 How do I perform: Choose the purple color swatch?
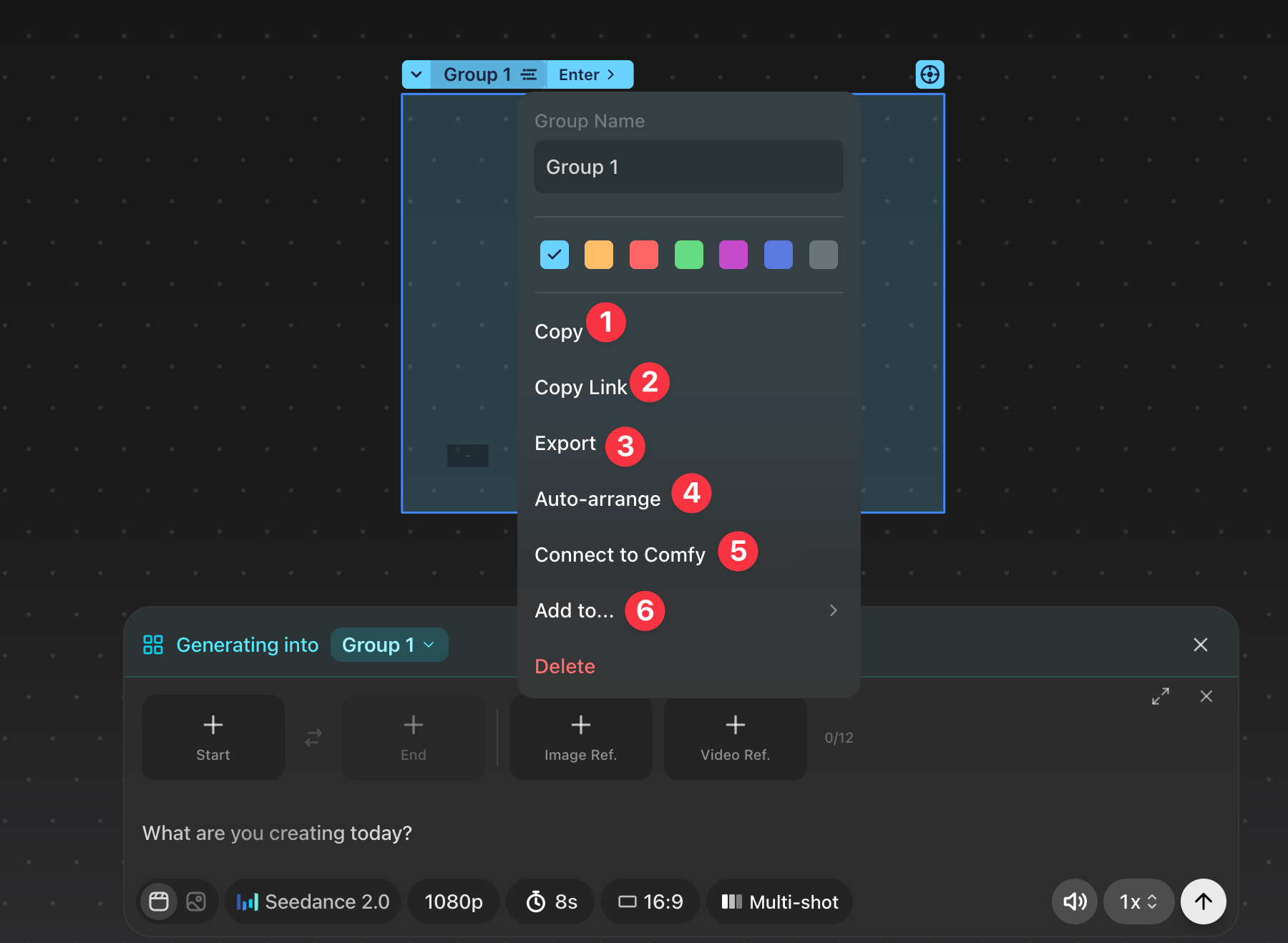point(733,255)
